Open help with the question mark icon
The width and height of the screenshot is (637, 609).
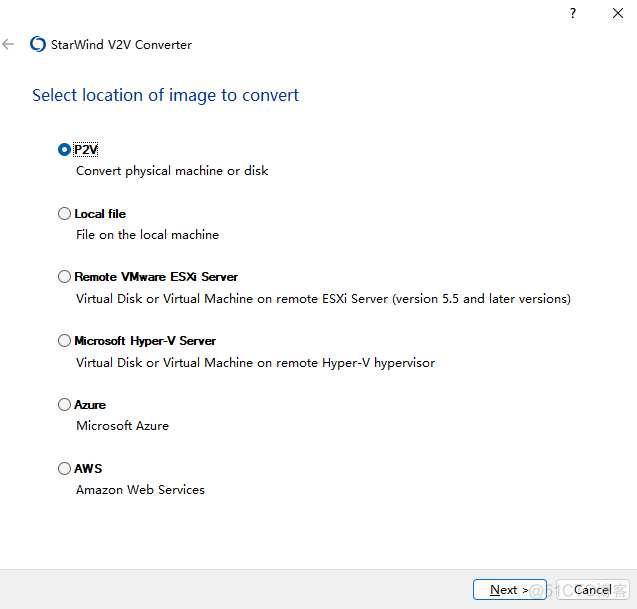[573, 13]
